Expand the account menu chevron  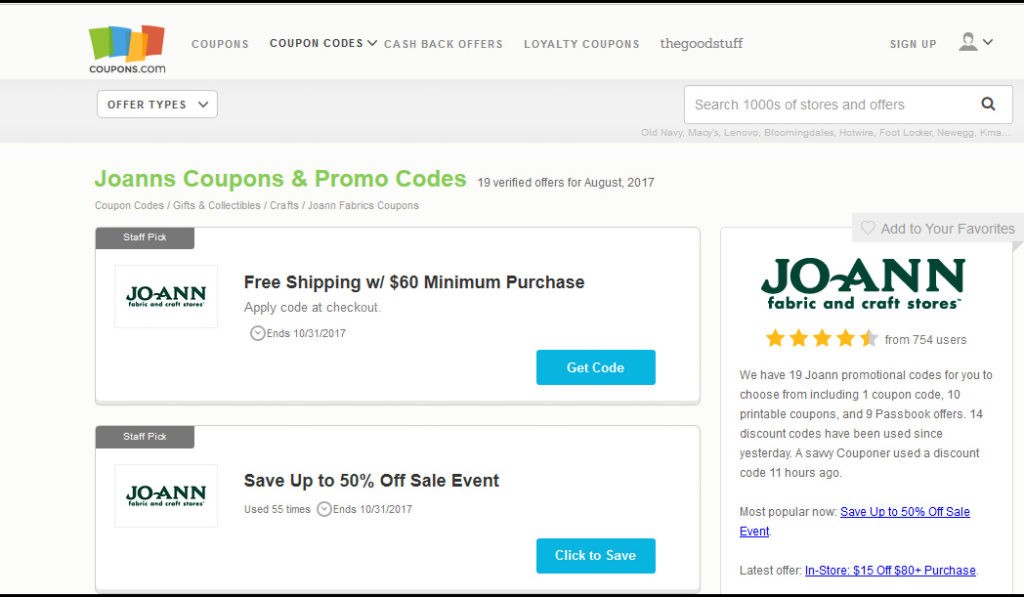pos(988,42)
